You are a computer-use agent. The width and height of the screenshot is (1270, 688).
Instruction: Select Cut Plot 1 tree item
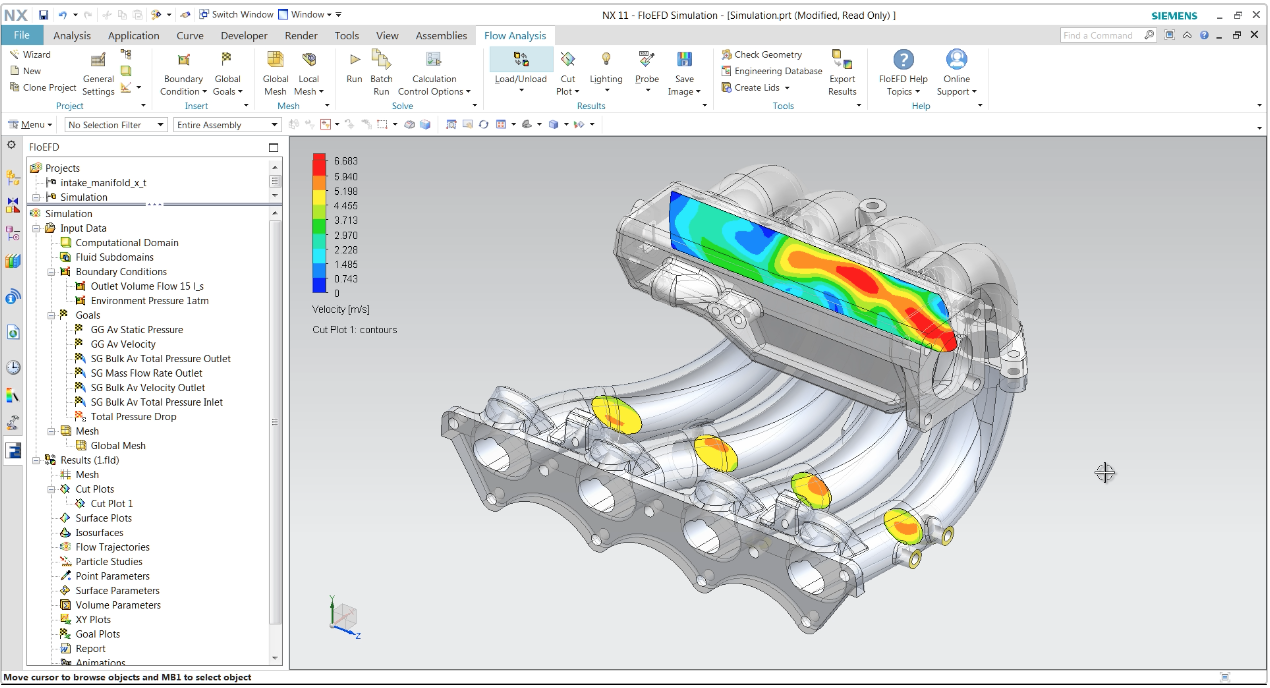pos(111,504)
